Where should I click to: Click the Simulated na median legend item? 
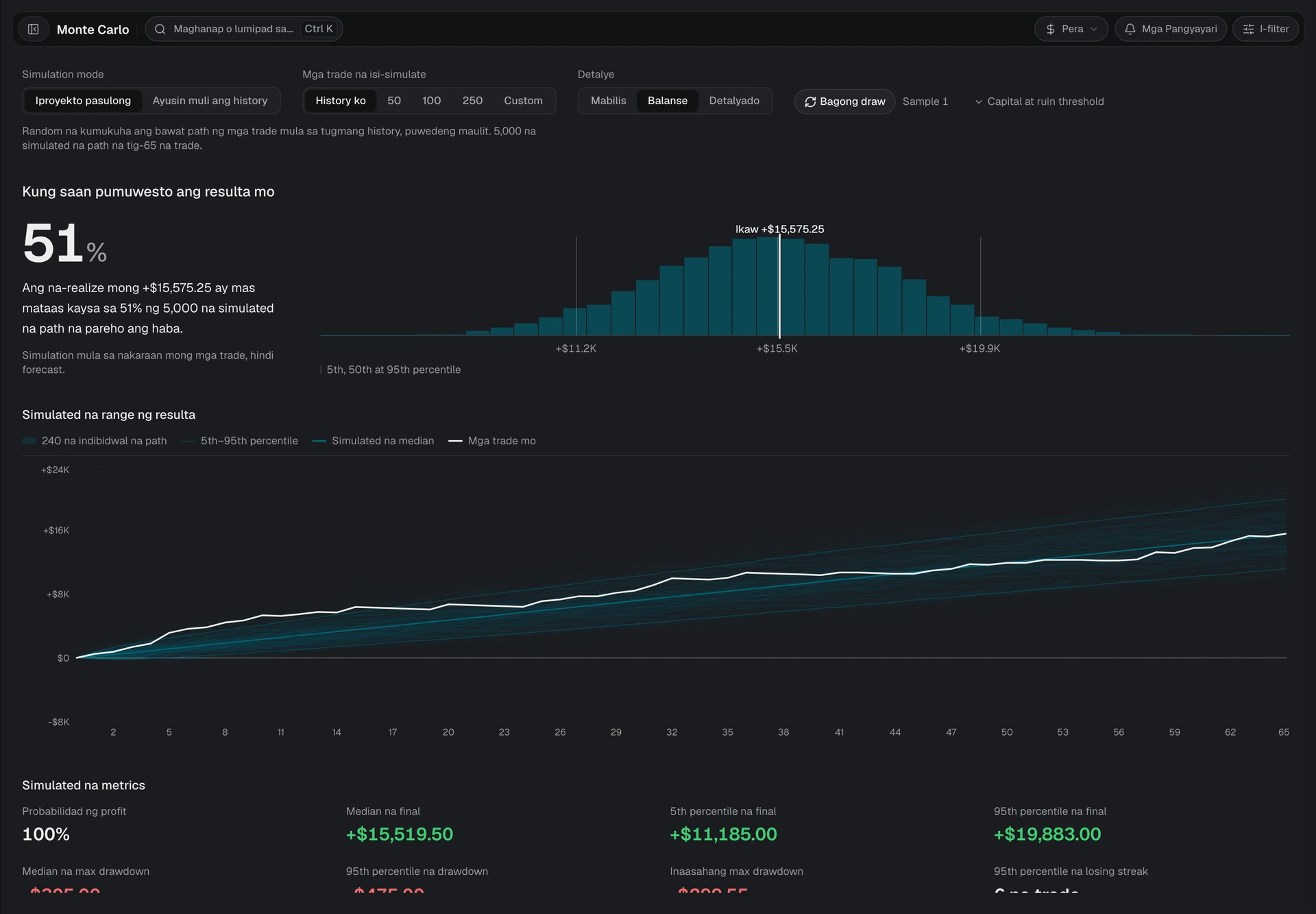(374, 441)
